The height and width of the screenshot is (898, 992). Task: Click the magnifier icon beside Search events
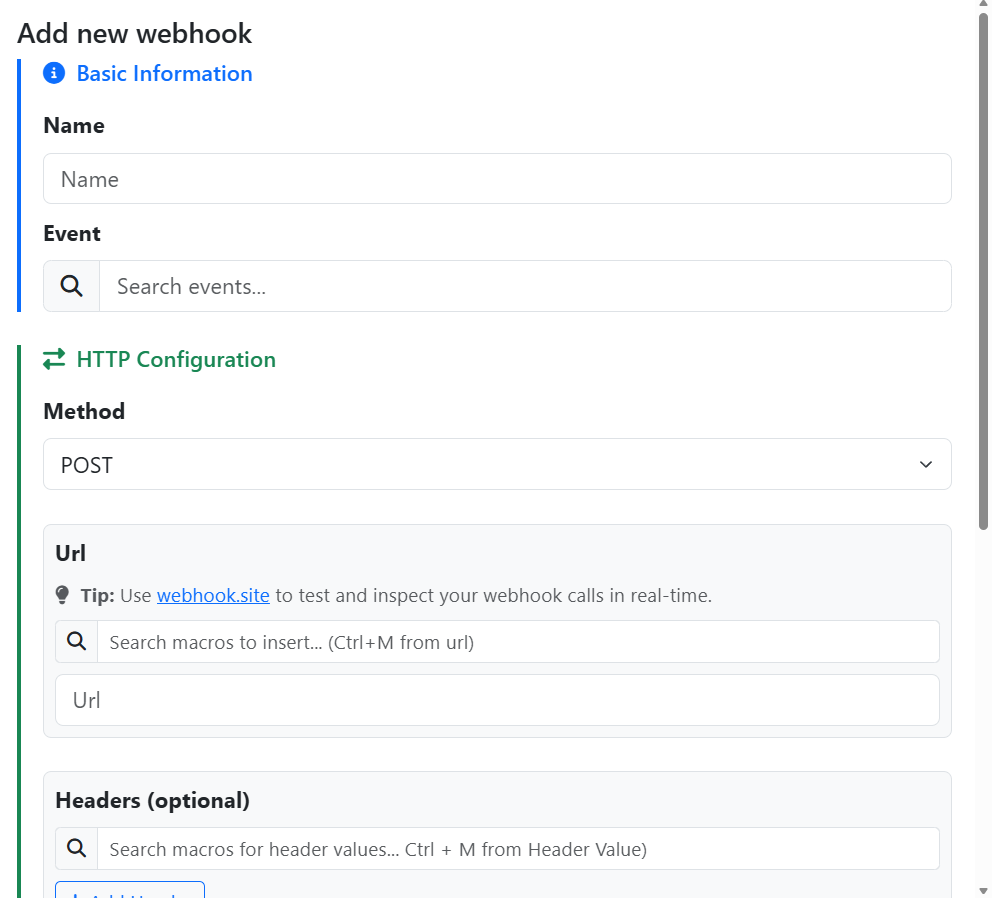72,286
